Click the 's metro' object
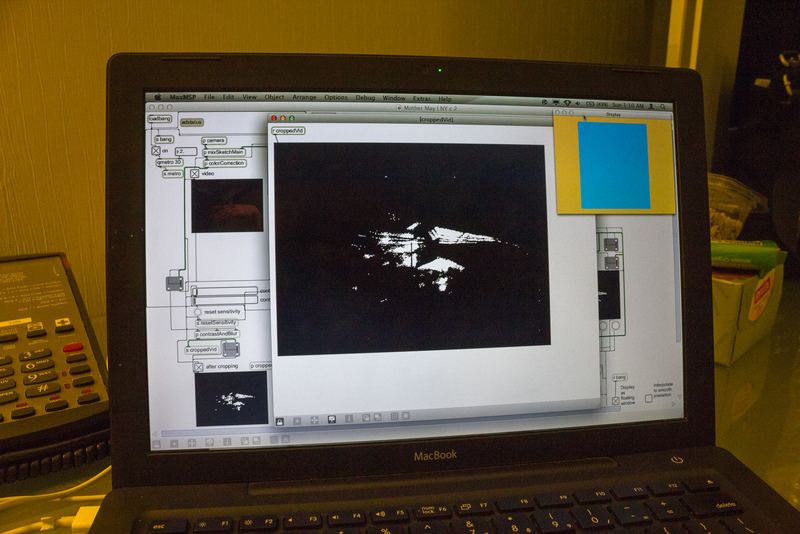This screenshot has height=534, width=800. coord(172,174)
